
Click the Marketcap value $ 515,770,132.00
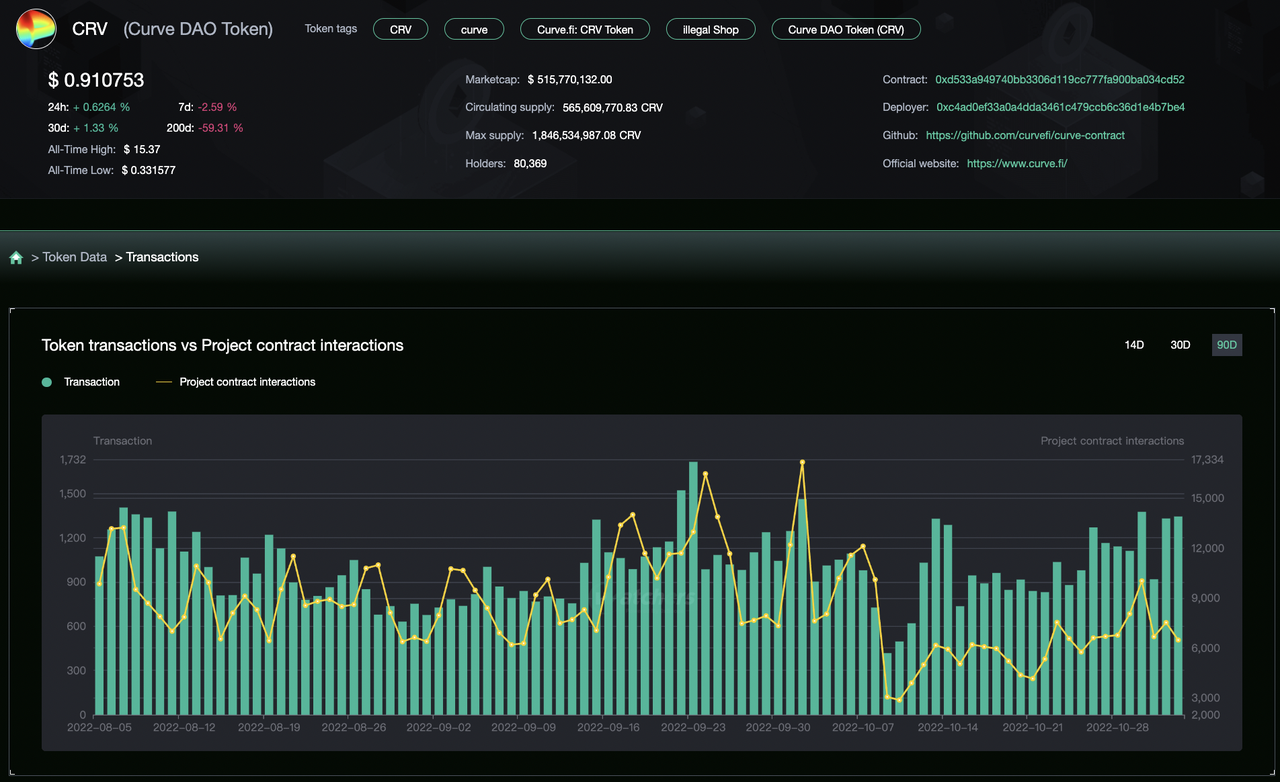569,79
